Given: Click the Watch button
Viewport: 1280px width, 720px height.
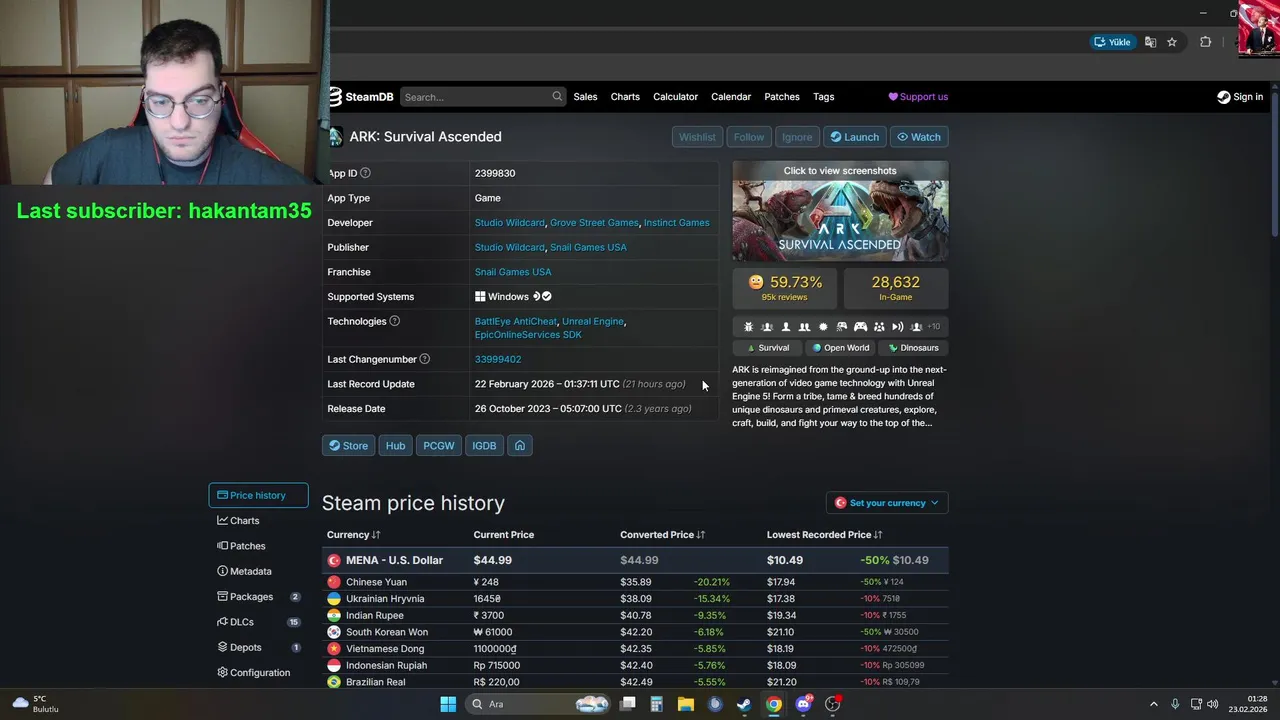Looking at the screenshot, I should [919, 137].
